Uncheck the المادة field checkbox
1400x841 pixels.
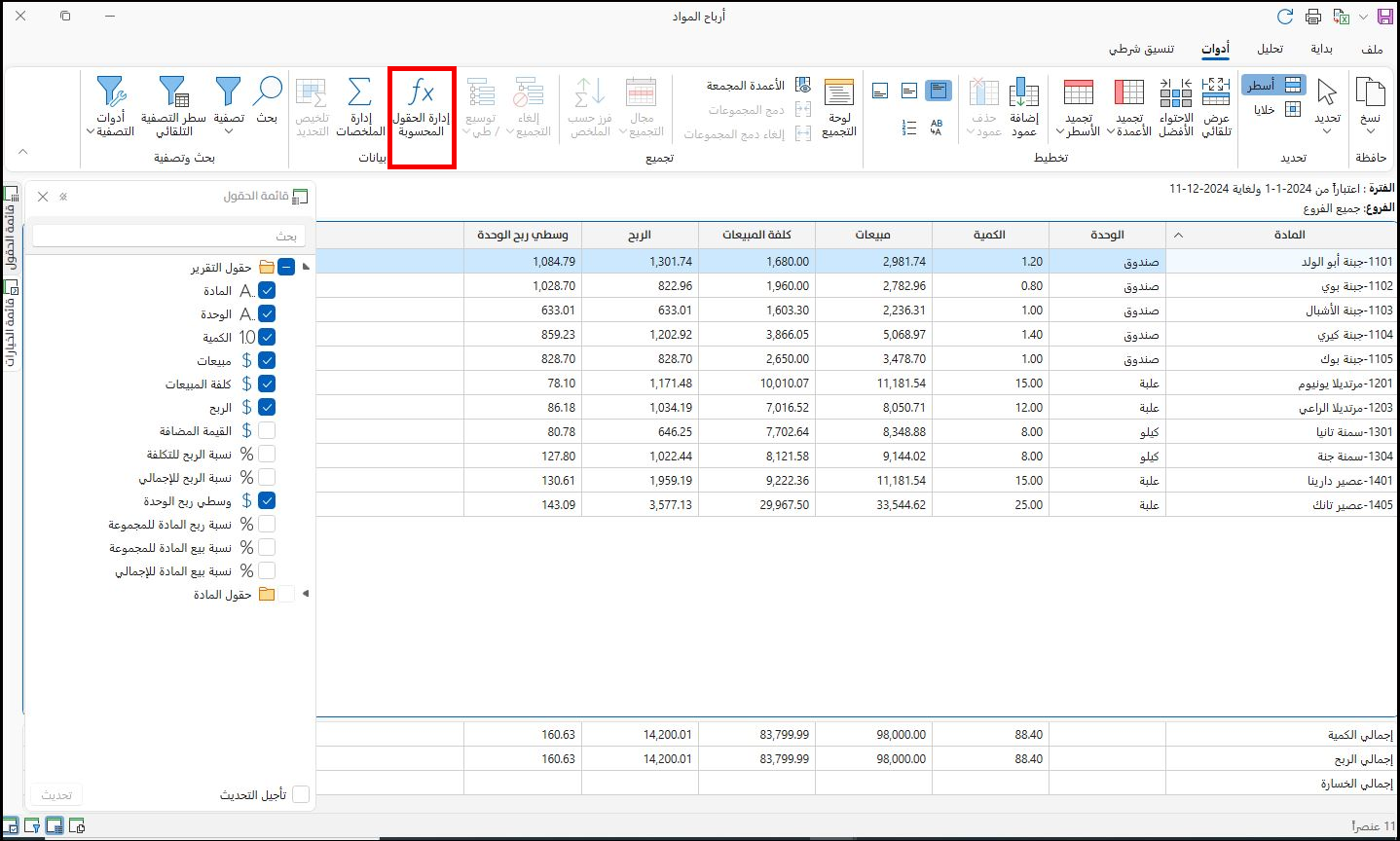[267, 290]
